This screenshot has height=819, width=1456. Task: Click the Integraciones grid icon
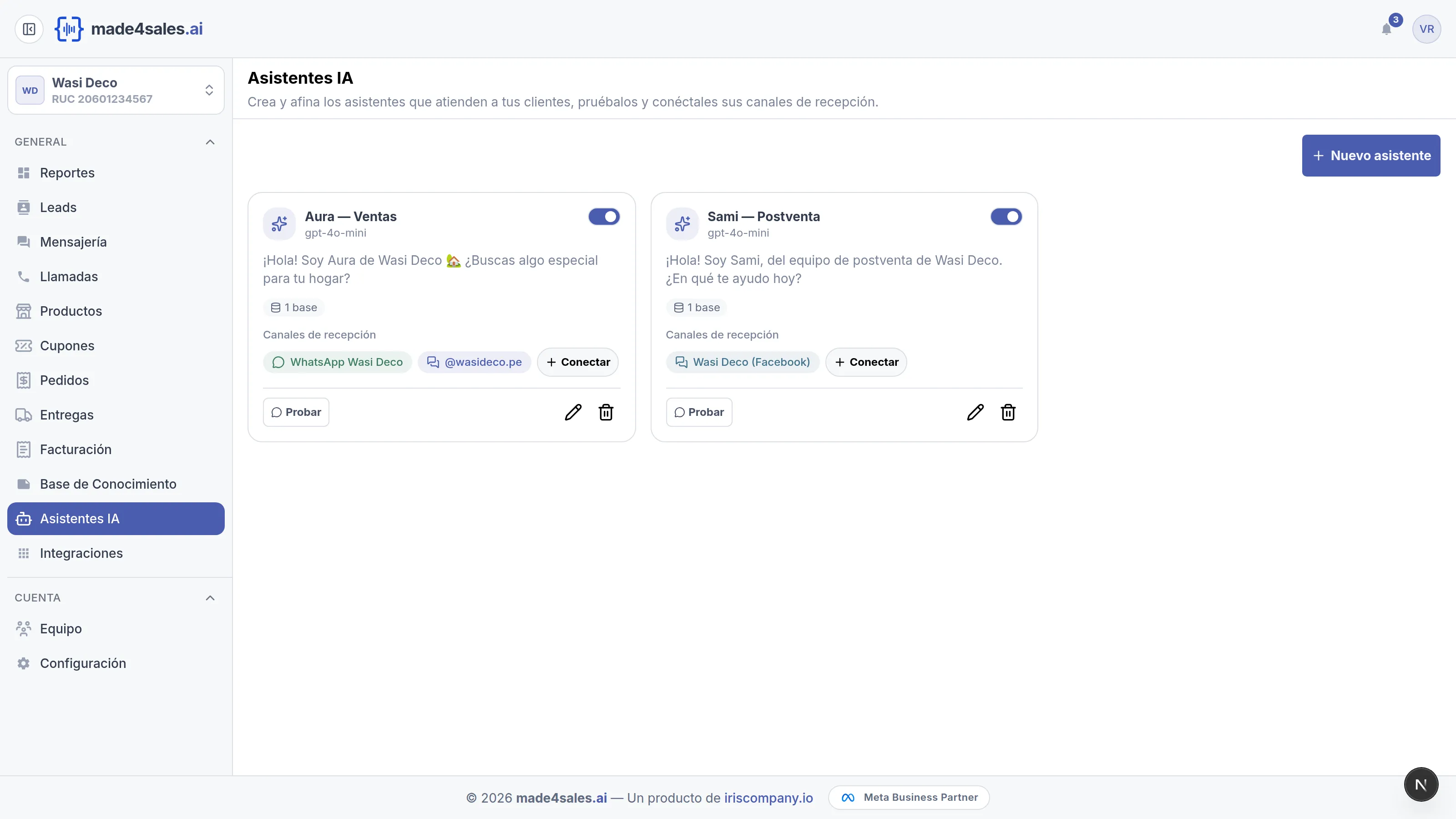tap(23, 553)
